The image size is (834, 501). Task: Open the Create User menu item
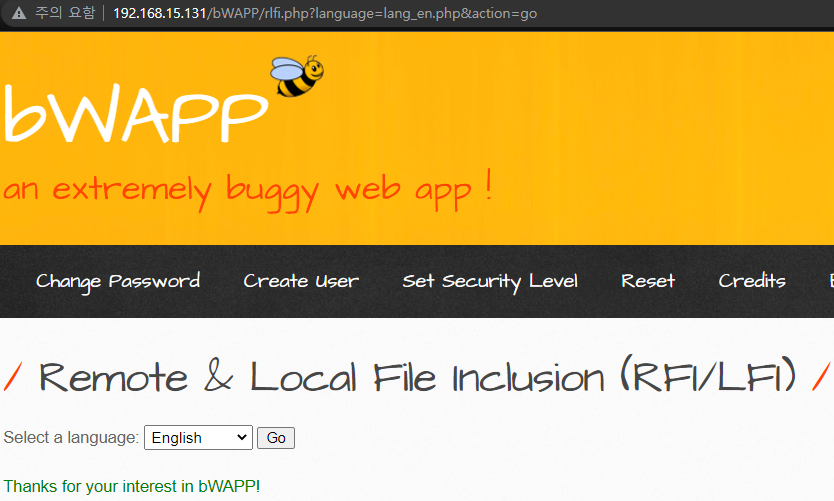click(x=301, y=281)
